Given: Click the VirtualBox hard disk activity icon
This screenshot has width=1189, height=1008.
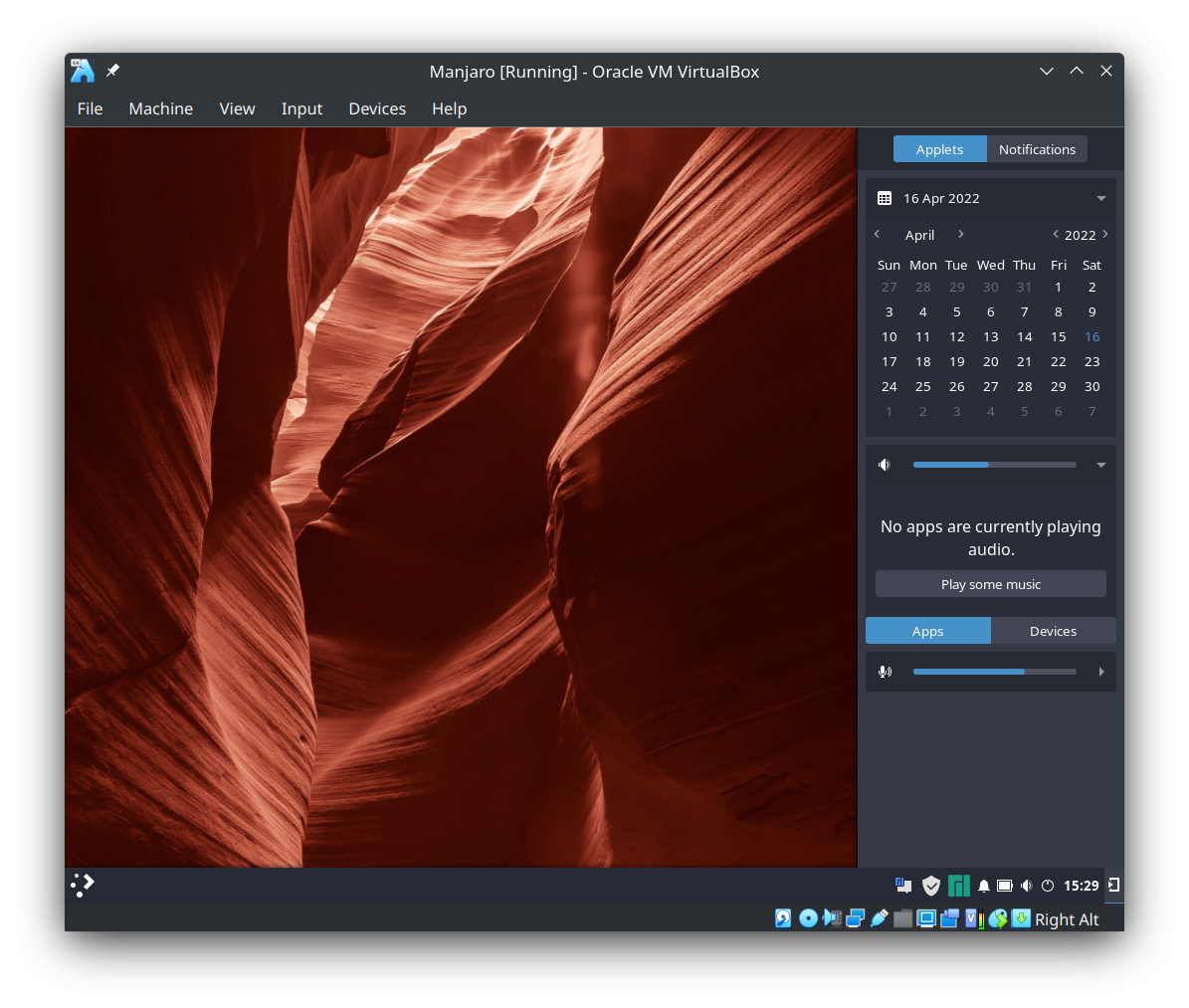Looking at the screenshot, I should coord(784,918).
